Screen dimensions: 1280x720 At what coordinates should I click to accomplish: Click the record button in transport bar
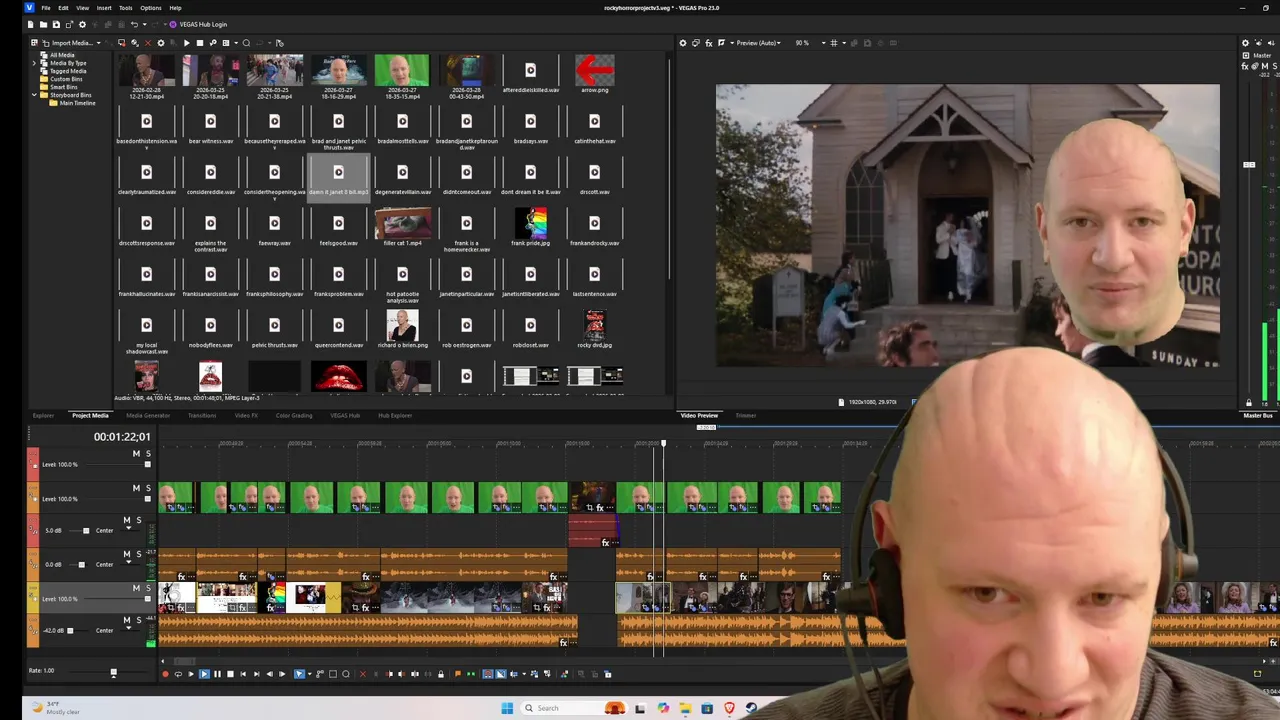(x=165, y=674)
